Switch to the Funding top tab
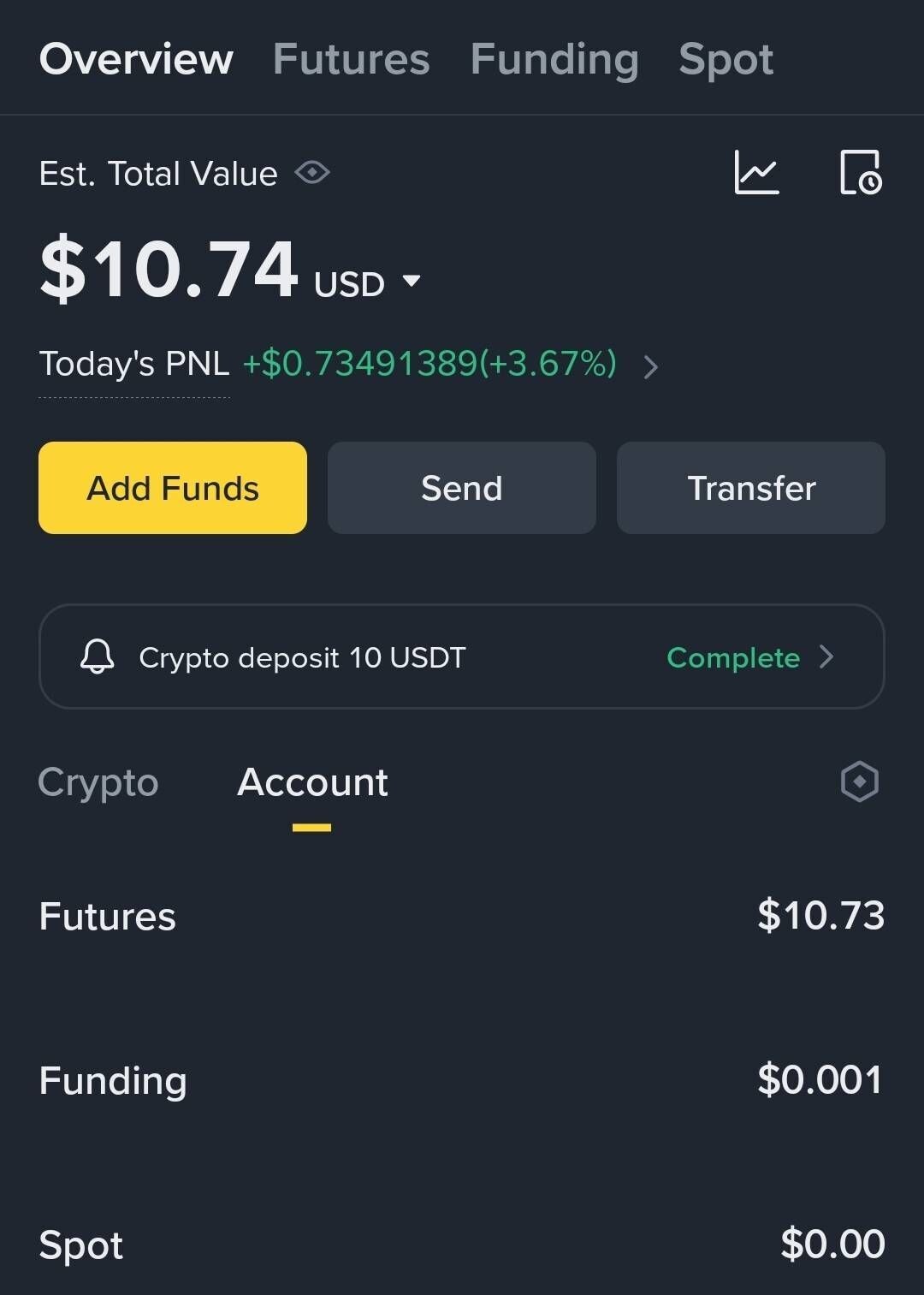Viewport: 924px width, 1295px height. click(554, 60)
